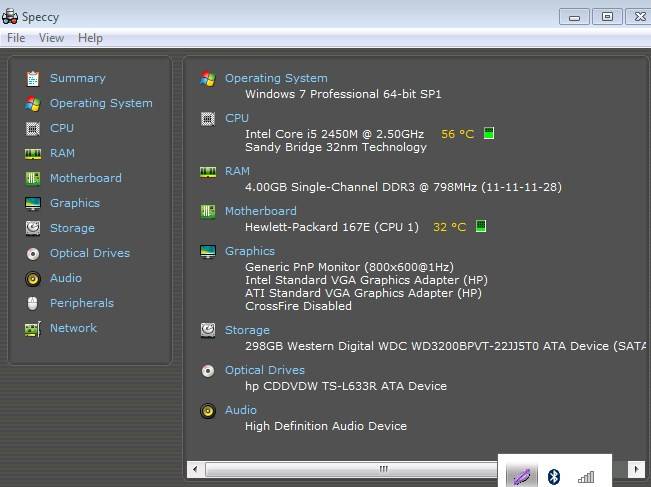The height and width of the screenshot is (487, 651).
Task: Click the Peripherals mouse icon in sidebar
Action: click(32, 303)
